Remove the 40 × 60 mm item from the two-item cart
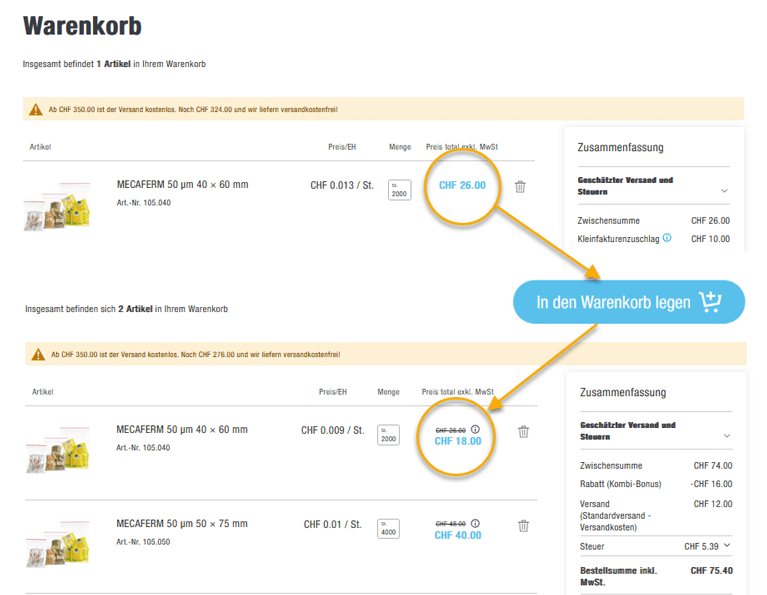Viewport: 767px width, 595px height. [523, 432]
